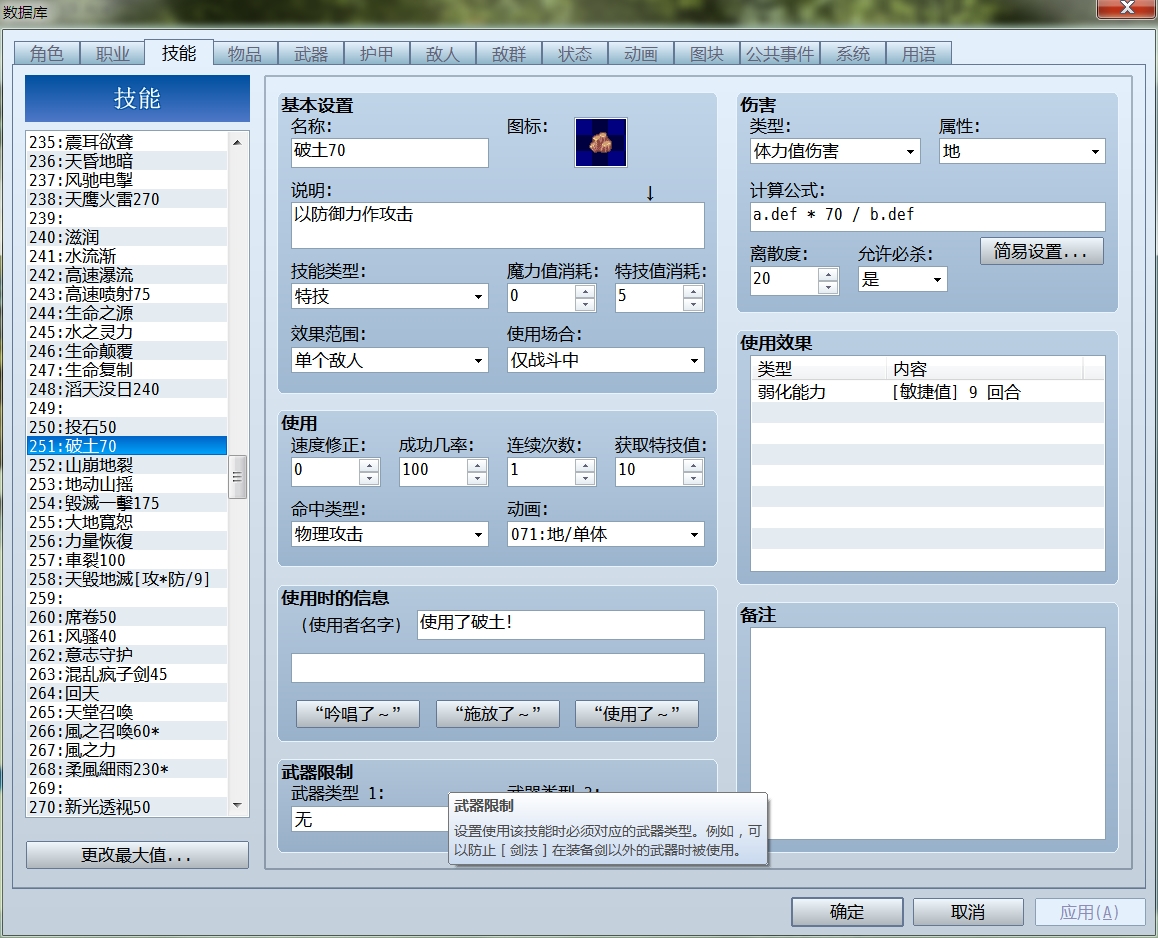
Task: Open the 图块 tab
Action: click(706, 54)
